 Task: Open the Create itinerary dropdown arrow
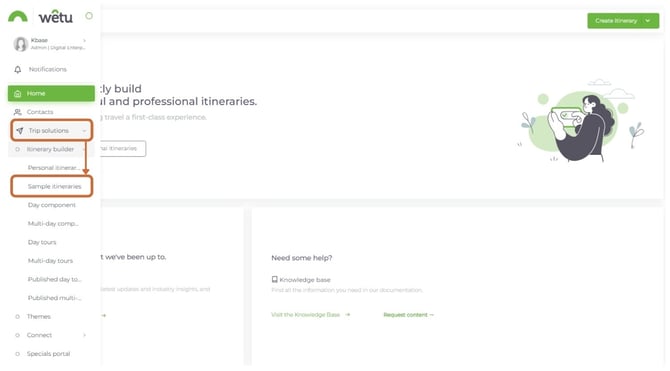pos(648,21)
